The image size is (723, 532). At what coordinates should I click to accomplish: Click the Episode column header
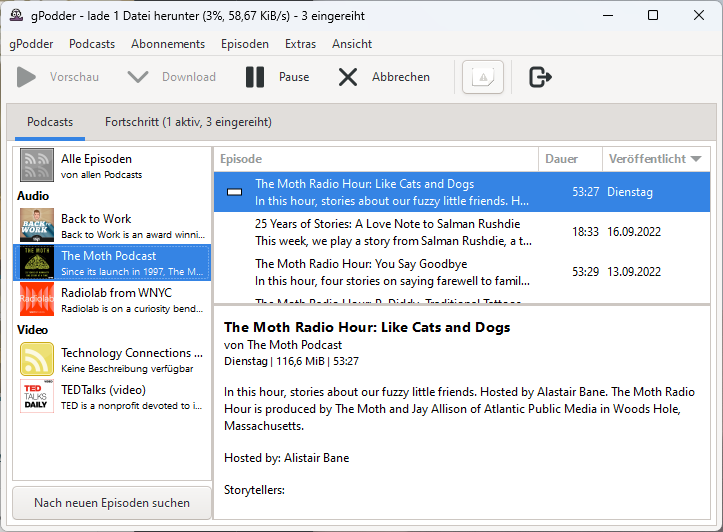(376, 159)
